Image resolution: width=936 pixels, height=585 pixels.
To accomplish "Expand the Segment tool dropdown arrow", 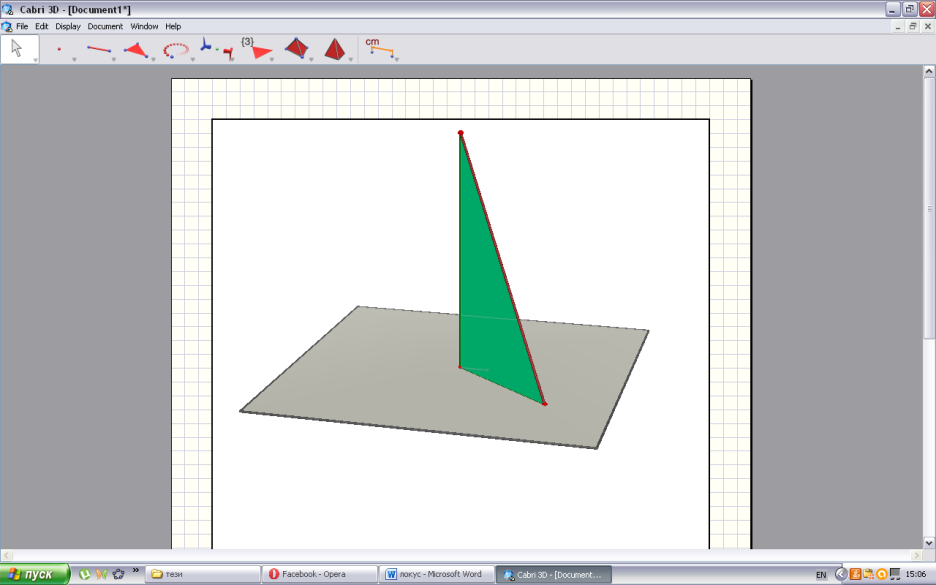I will (x=113, y=60).
